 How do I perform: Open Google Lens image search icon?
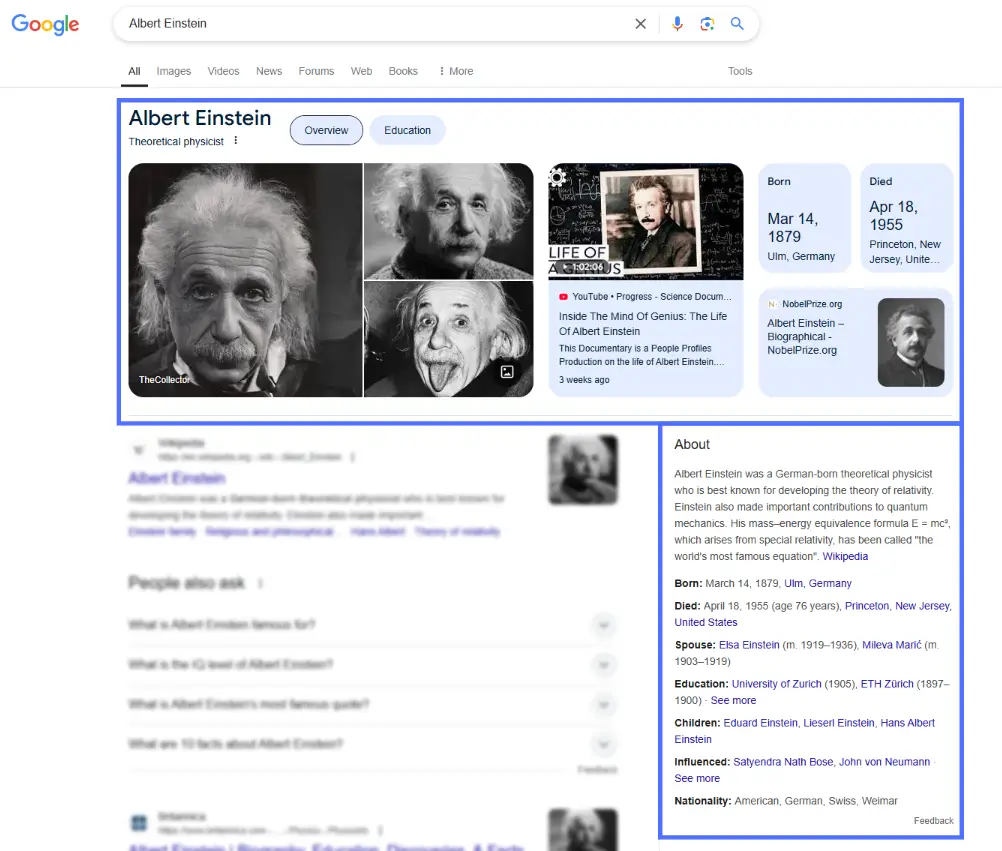(707, 24)
